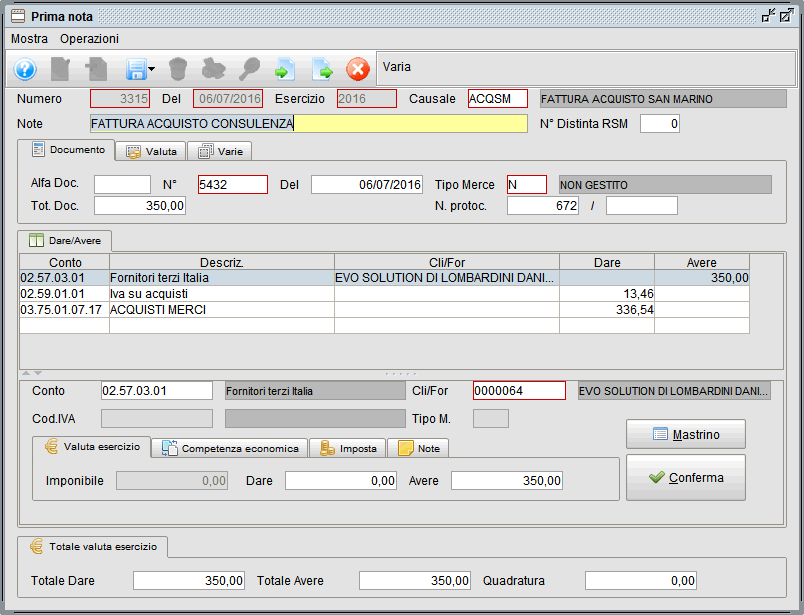Click the blue Help icon
This screenshot has width=804, height=615.
[x=24, y=68]
